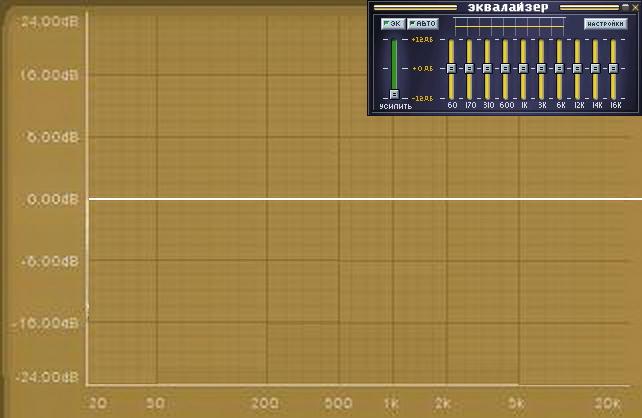Click the 1k frequency axis label
Image resolution: width=642 pixels, height=418 pixels.
[x=391, y=403]
